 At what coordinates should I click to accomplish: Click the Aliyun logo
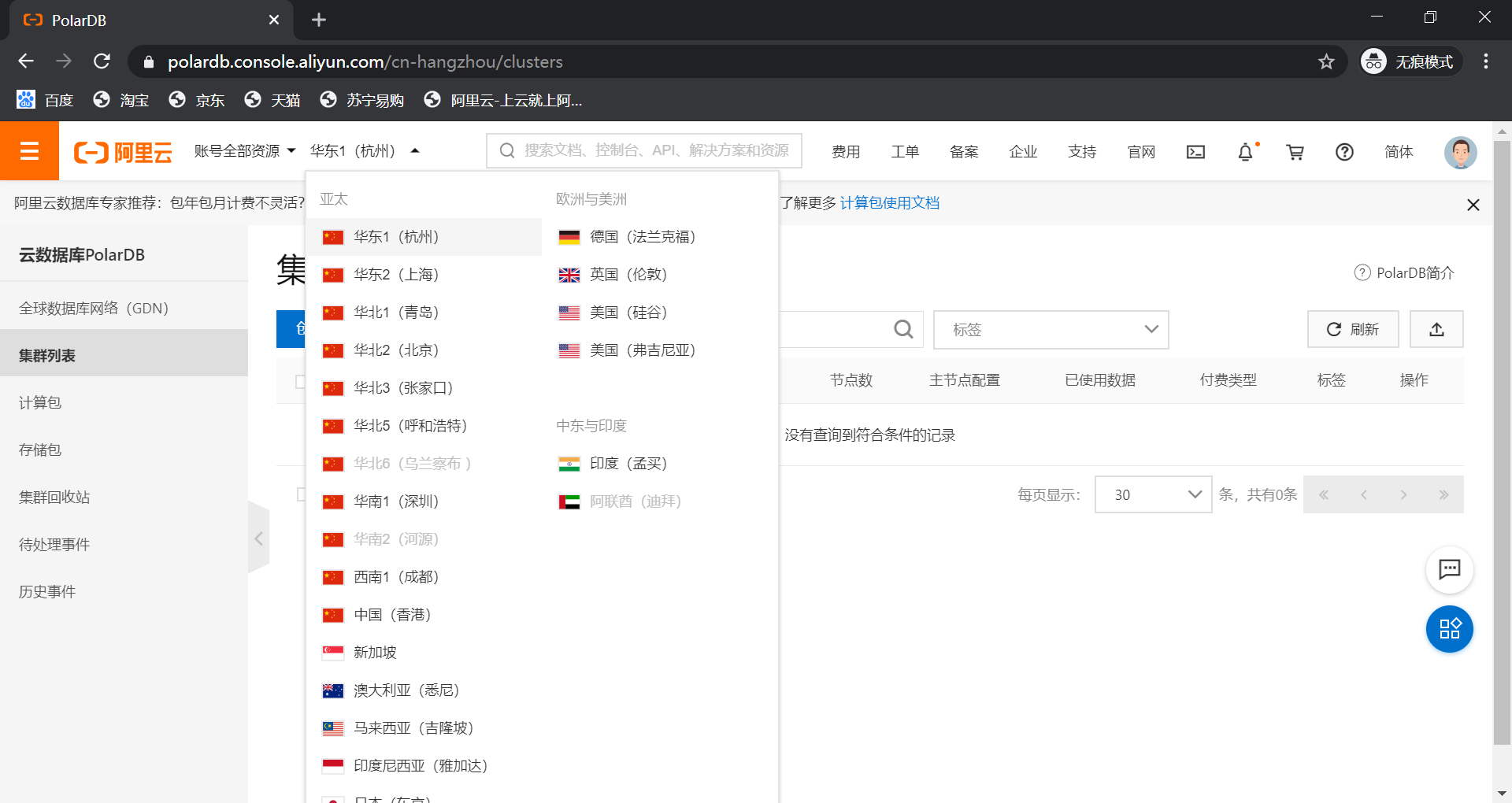tap(123, 152)
